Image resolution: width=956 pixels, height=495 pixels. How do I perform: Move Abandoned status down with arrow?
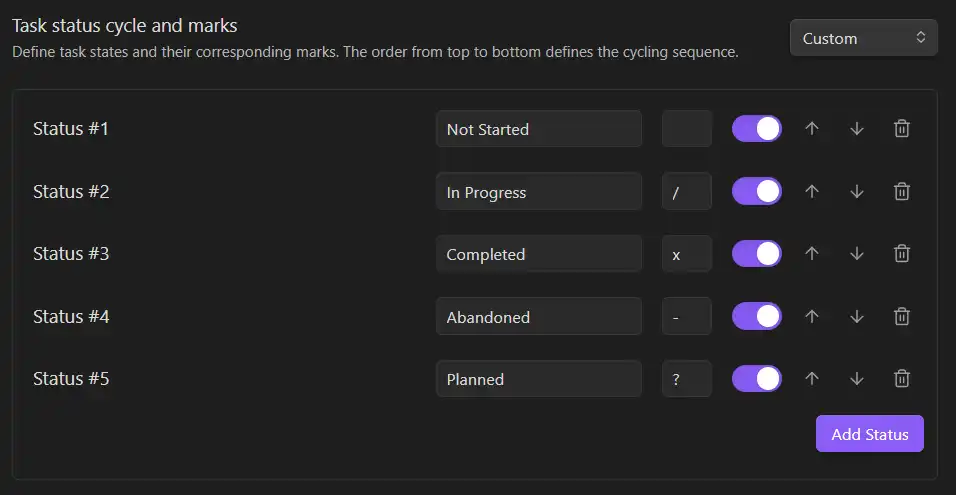[857, 316]
